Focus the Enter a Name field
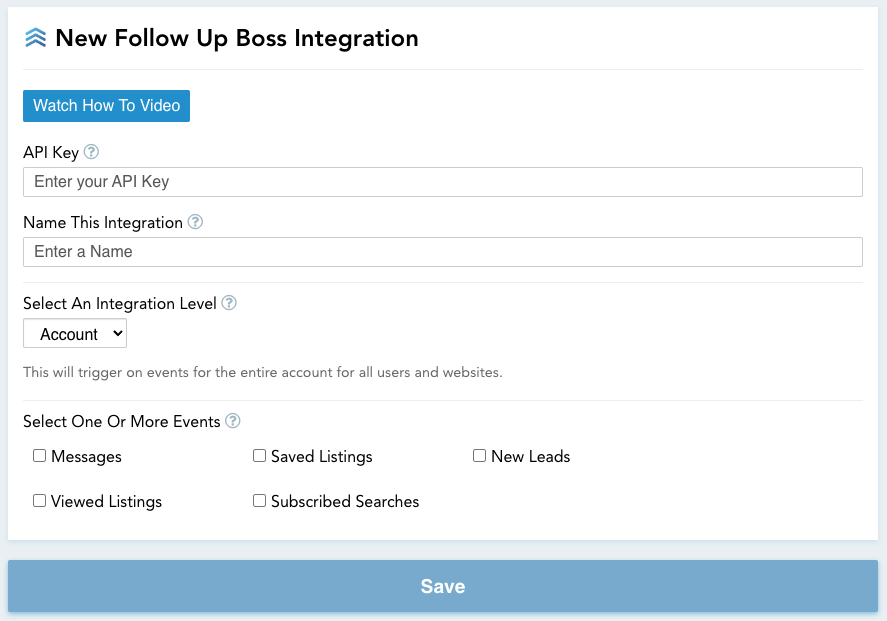Screen dimensions: 887x621 (x=443, y=252)
